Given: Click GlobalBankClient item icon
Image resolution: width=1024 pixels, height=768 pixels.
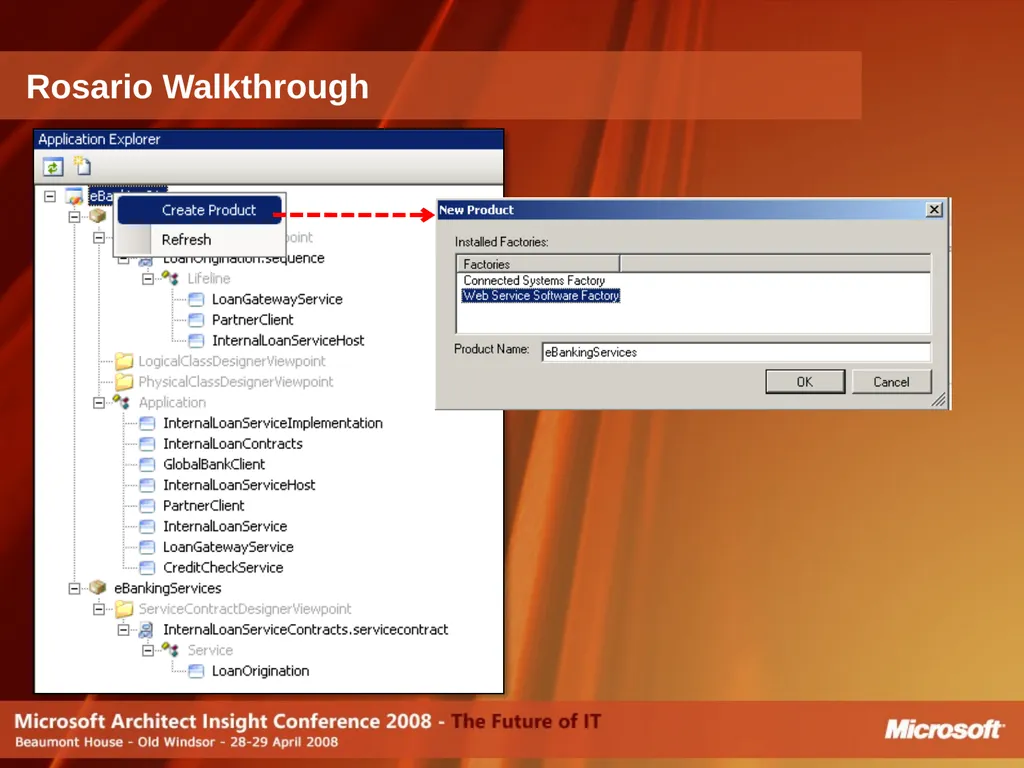Looking at the screenshot, I should [x=148, y=464].
